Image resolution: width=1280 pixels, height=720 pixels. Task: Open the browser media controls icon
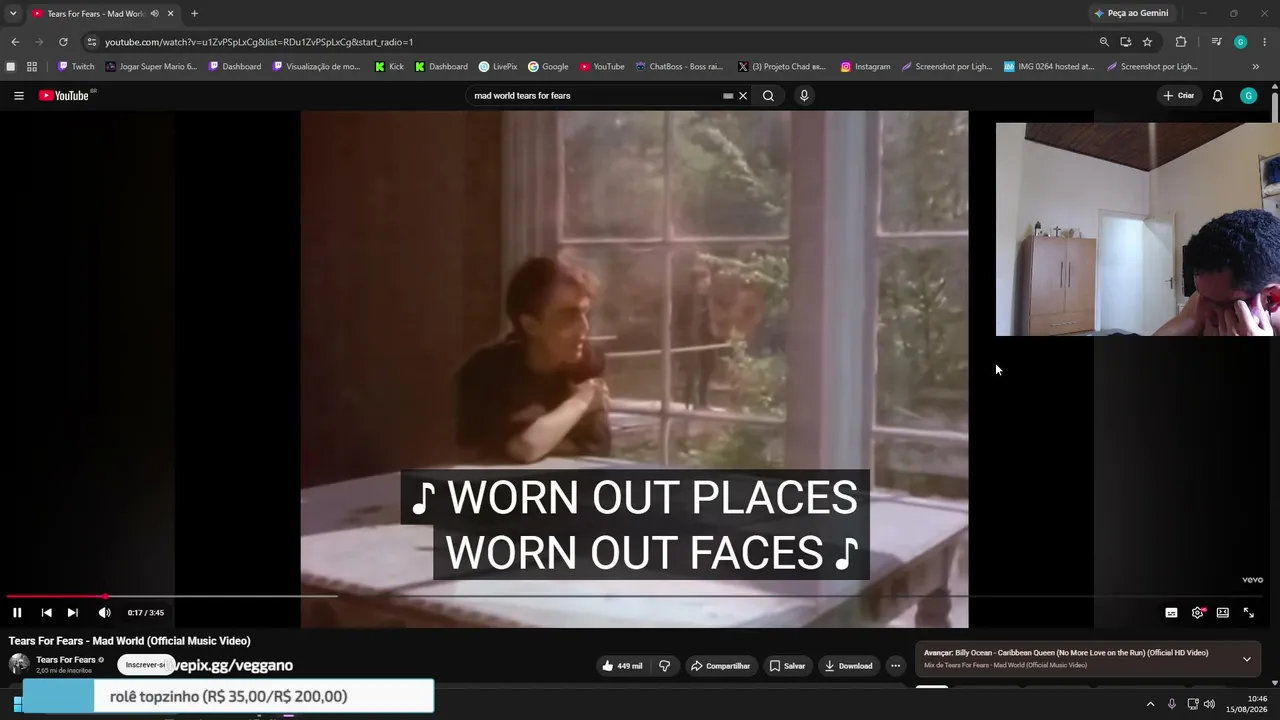pos(1216,42)
